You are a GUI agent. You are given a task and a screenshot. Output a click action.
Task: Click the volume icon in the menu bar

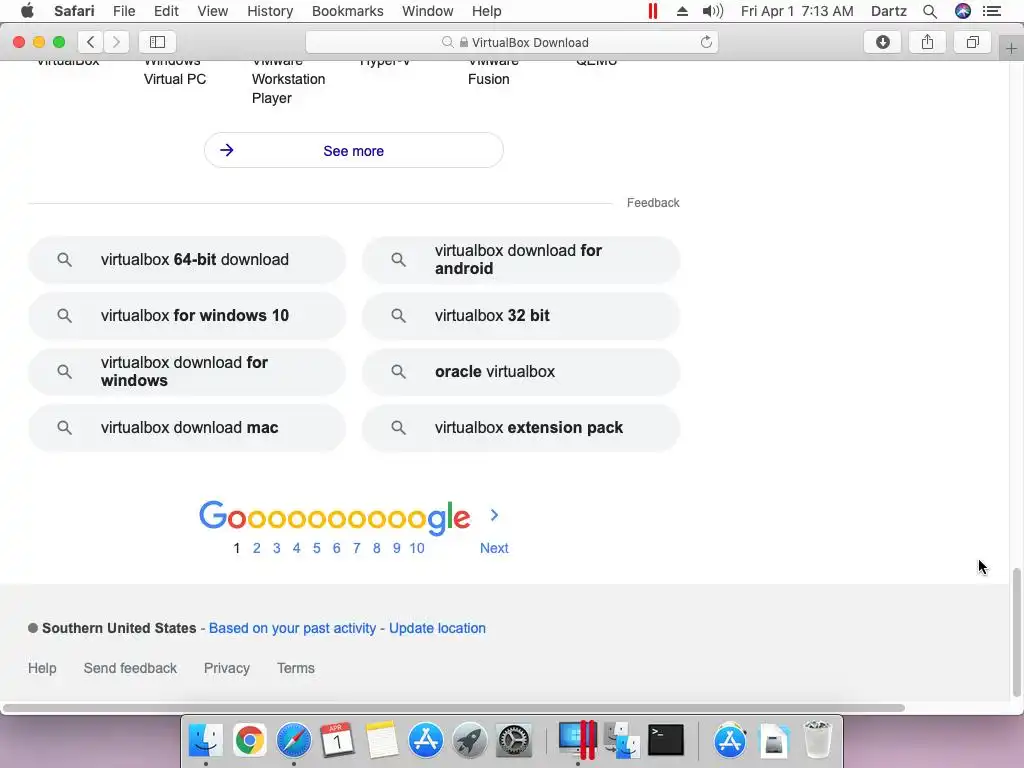(x=712, y=11)
